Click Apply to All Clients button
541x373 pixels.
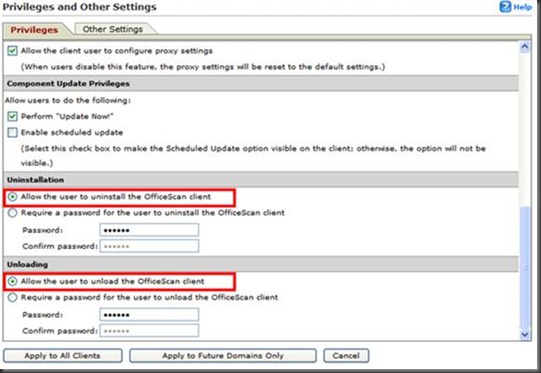pyautogui.click(x=62, y=356)
